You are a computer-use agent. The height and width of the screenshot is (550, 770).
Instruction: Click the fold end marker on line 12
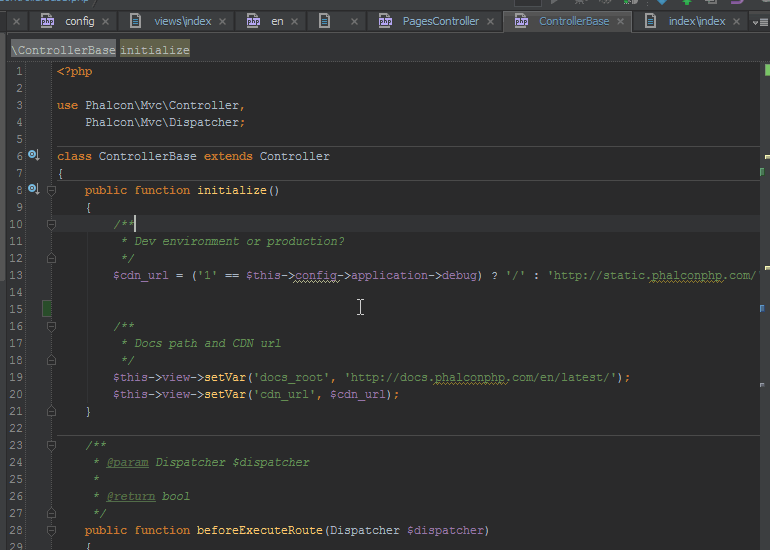click(52, 258)
